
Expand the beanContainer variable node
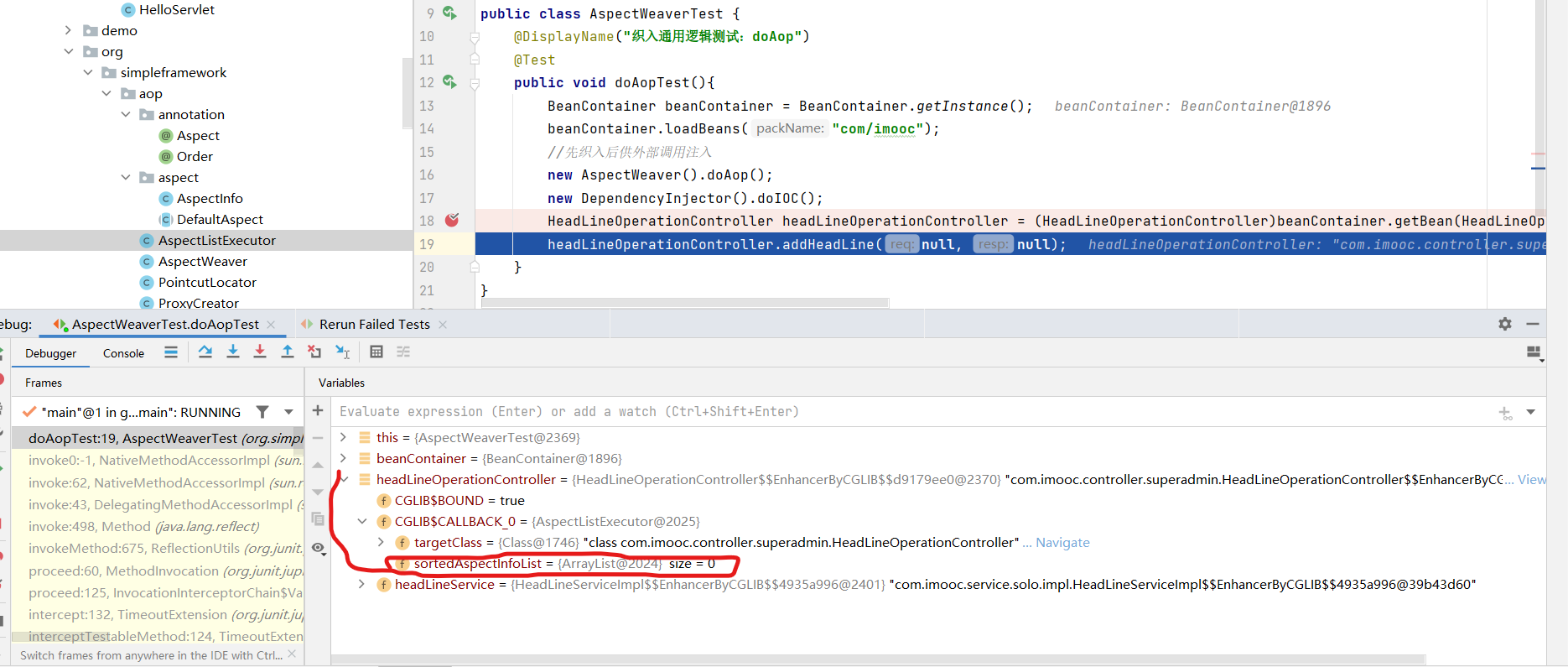pos(343,458)
